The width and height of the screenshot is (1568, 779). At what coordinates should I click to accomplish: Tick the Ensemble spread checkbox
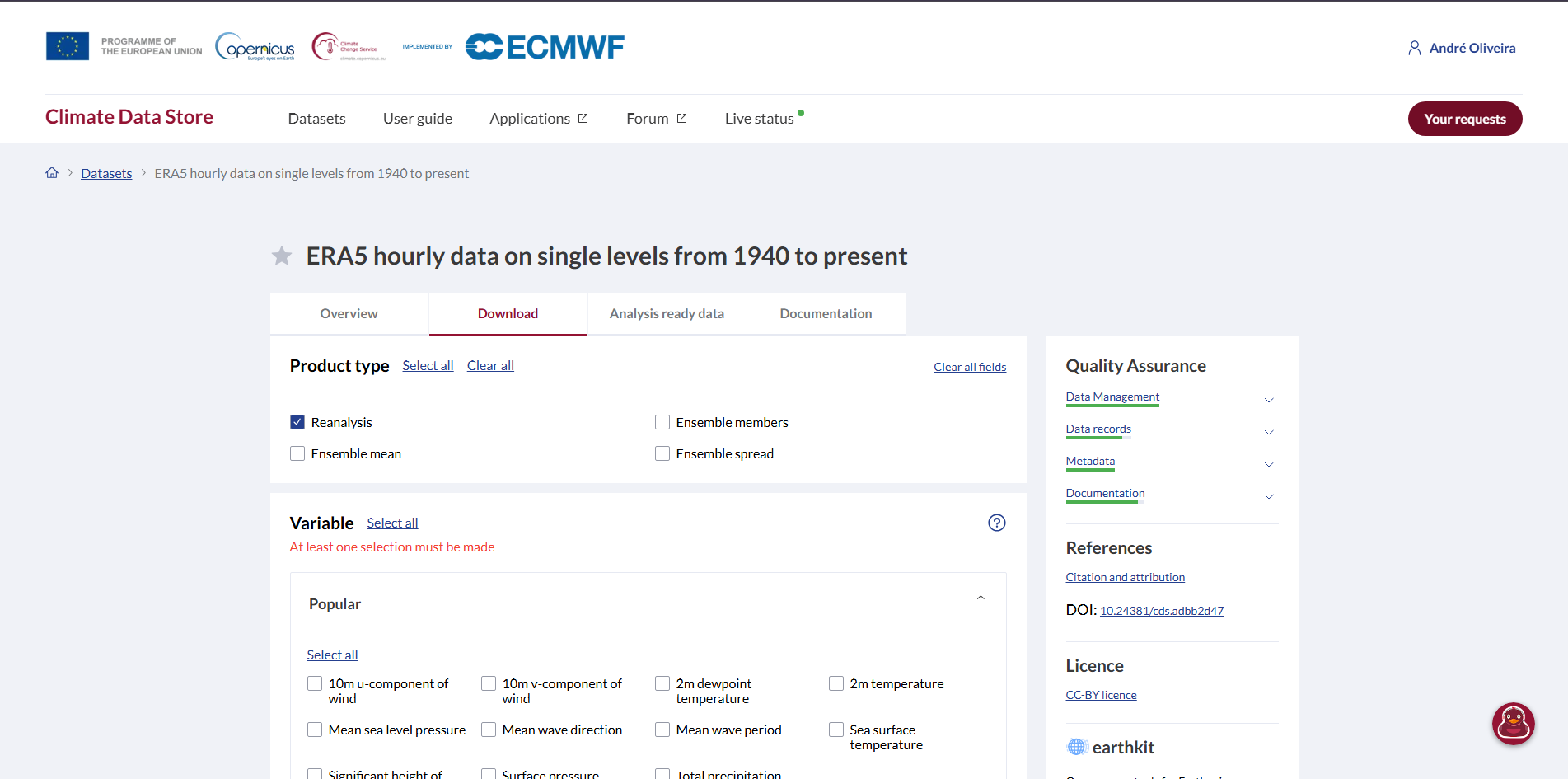(662, 453)
